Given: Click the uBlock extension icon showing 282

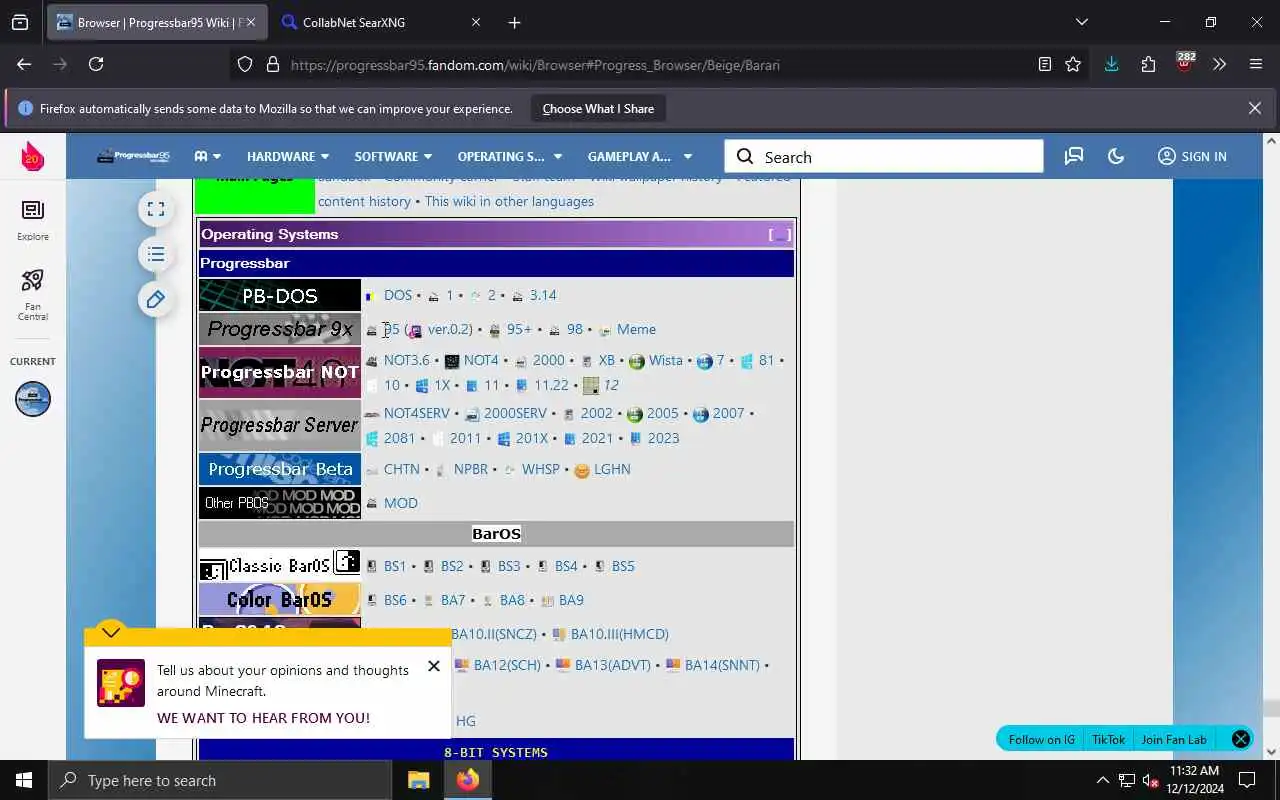Looking at the screenshot, I should (x=1185, y=63).
